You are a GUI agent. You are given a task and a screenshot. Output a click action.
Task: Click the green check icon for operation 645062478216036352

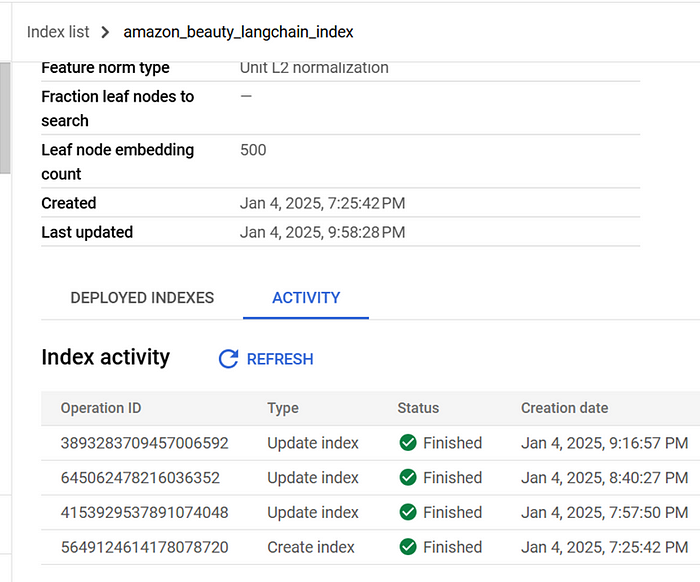(x=408, y=478)
